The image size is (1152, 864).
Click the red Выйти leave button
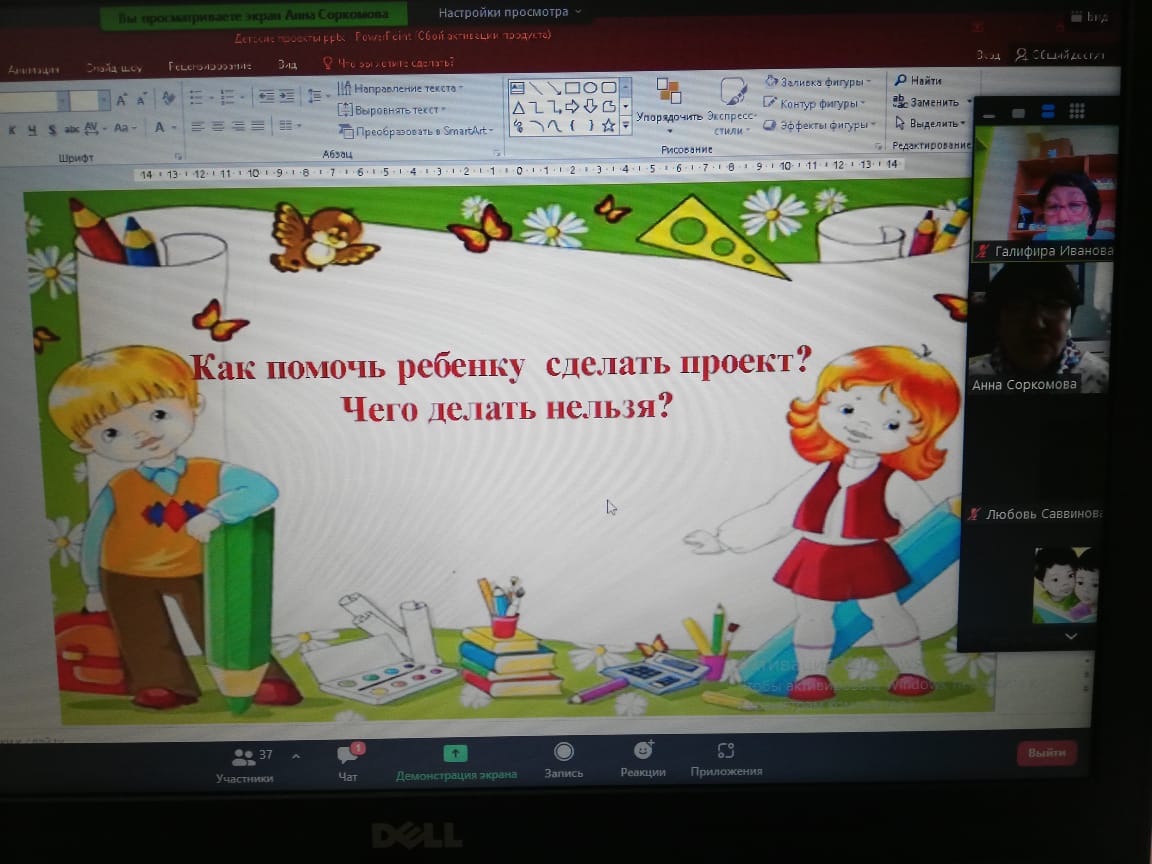pyautogui.click(x=1046, y=753)
